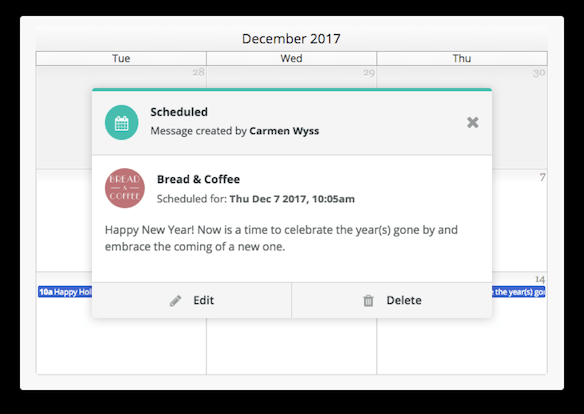Delete the scheduled message
The height and width of the screenshot is (414, 584).
pyautogui.click(x=392, y=300)
